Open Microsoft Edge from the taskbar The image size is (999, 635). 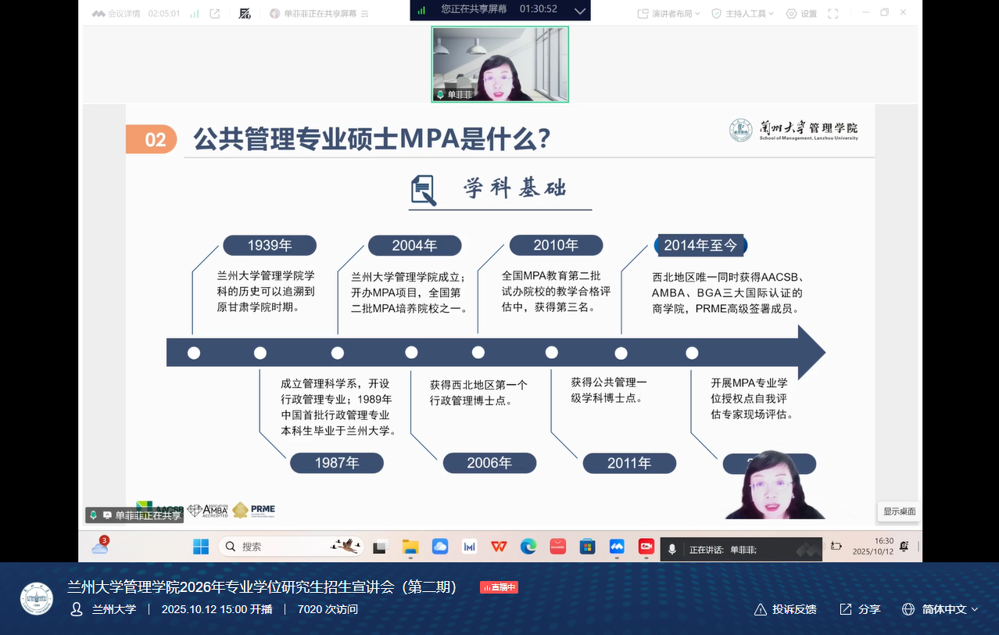[528, 547]
